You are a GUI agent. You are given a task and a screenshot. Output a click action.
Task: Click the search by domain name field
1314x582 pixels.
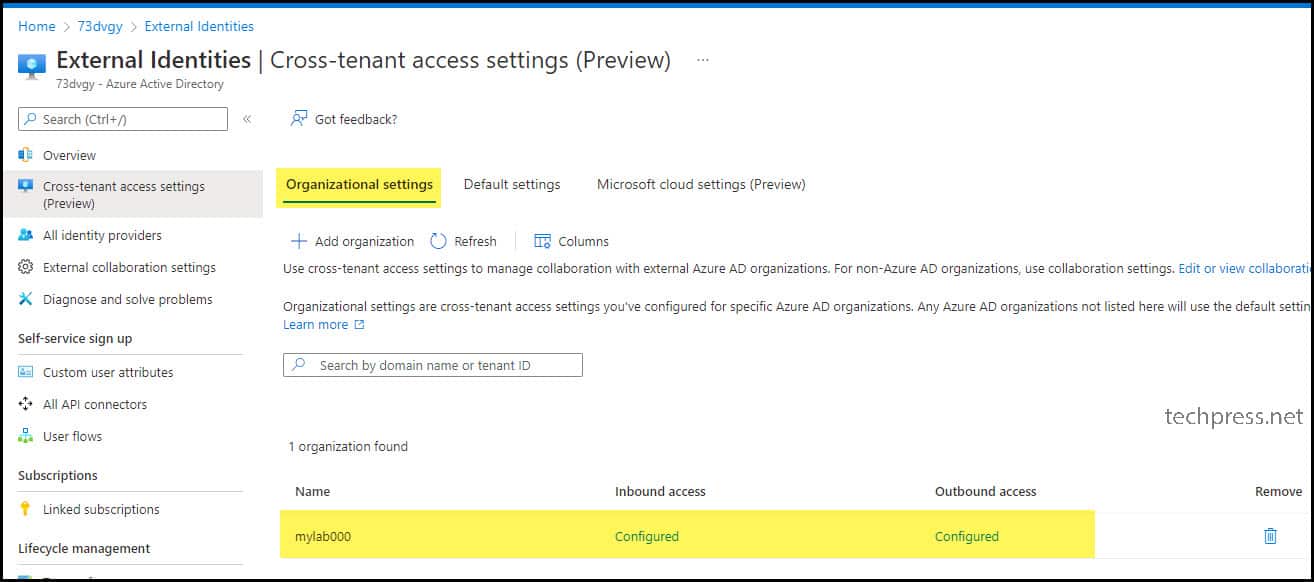pyautogui.click(x=432, y=364)
